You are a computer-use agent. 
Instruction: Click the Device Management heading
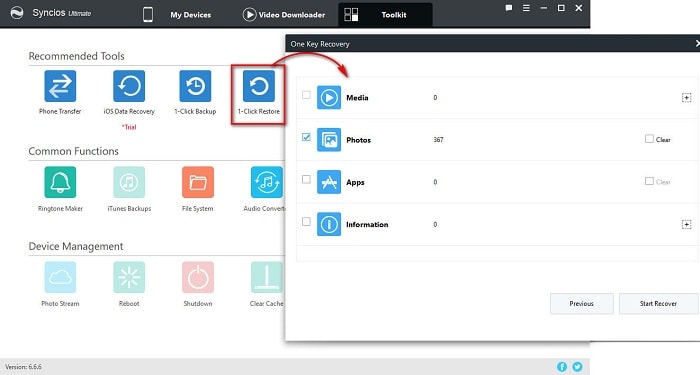tap(76, 246)
